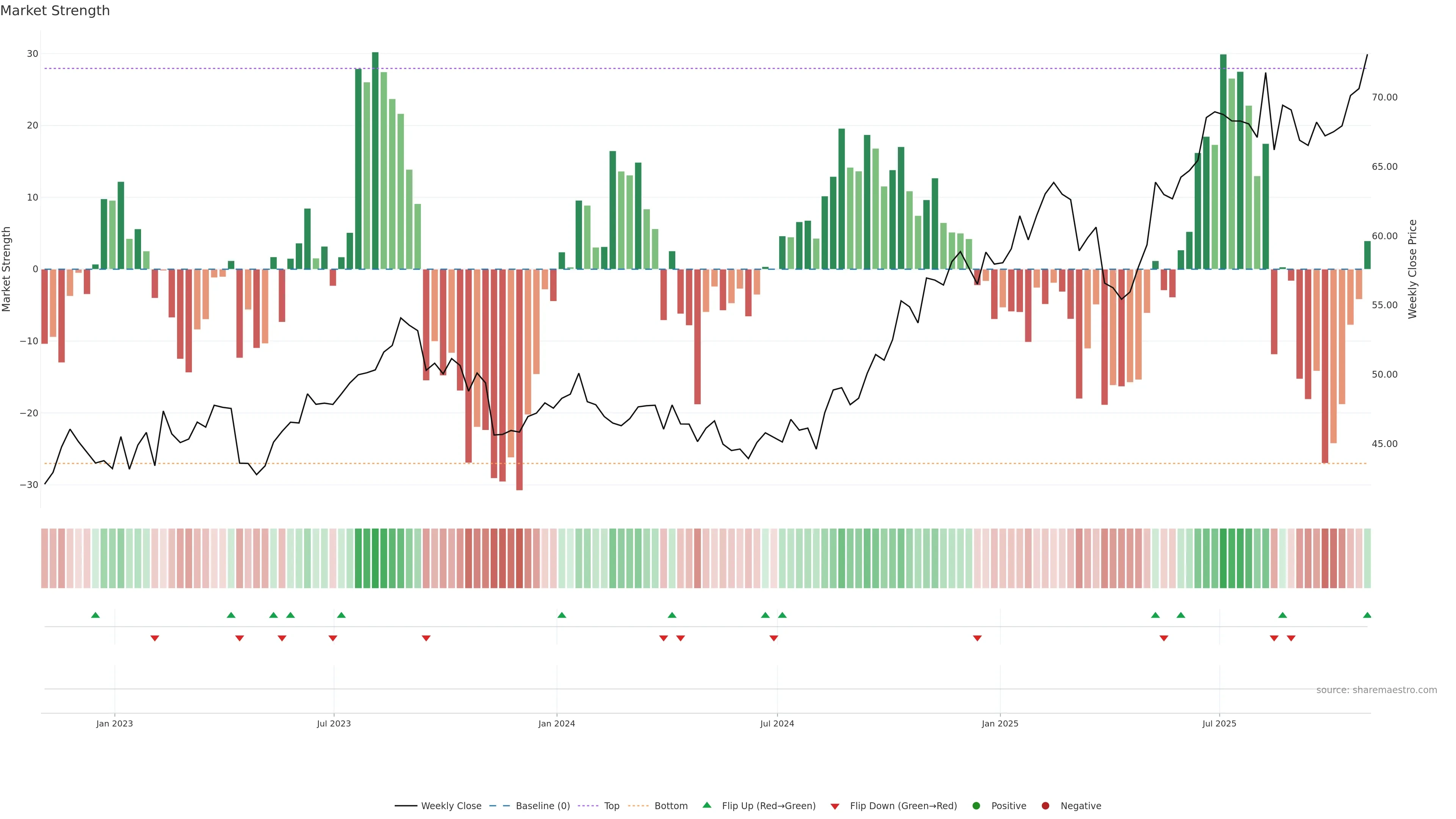This screenshot has height=819, width=1456.
Task: Click the dark red Negative legend circle
Action: point(1045,806)
